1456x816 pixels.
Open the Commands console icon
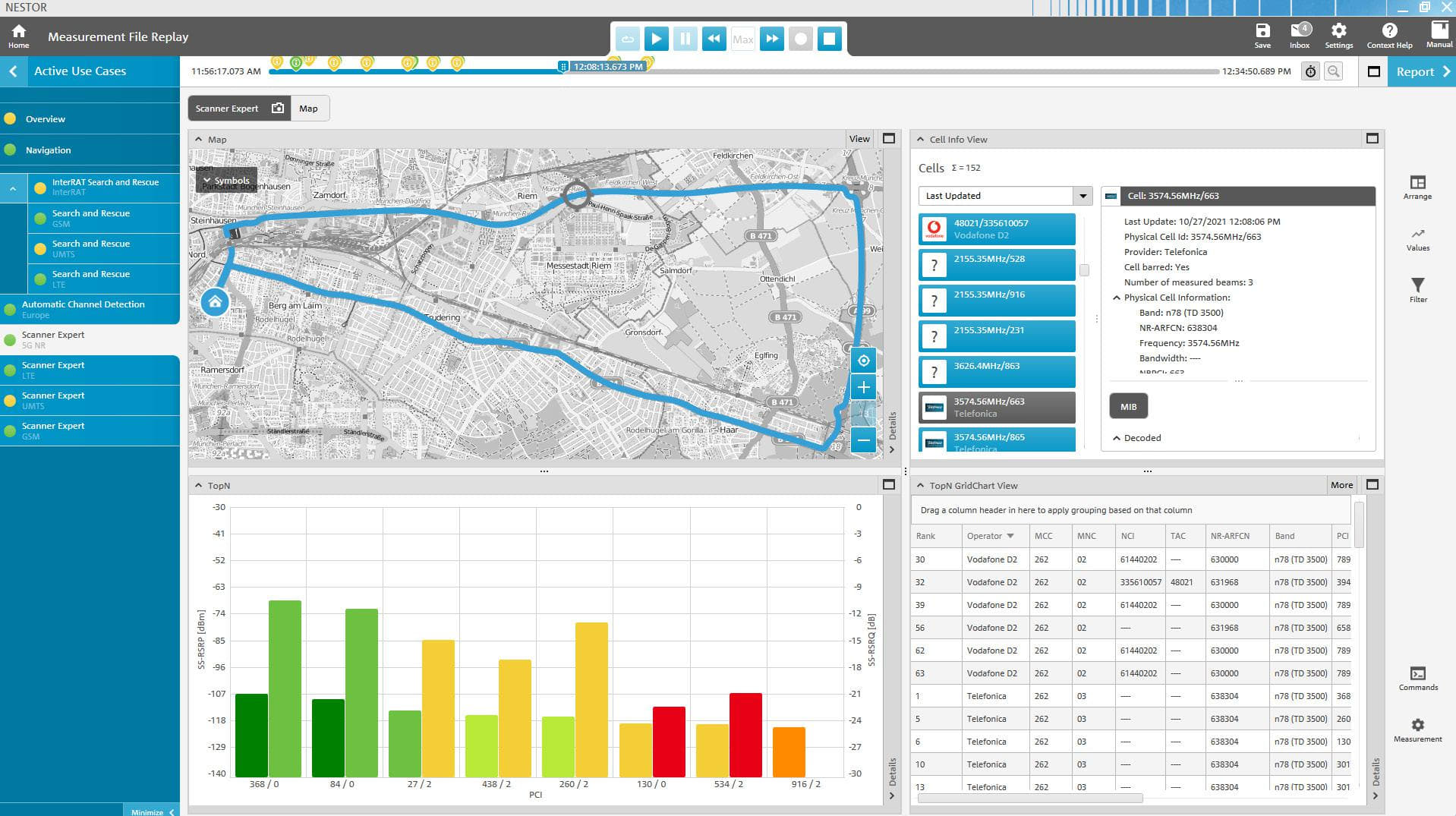click(1417, 678)
